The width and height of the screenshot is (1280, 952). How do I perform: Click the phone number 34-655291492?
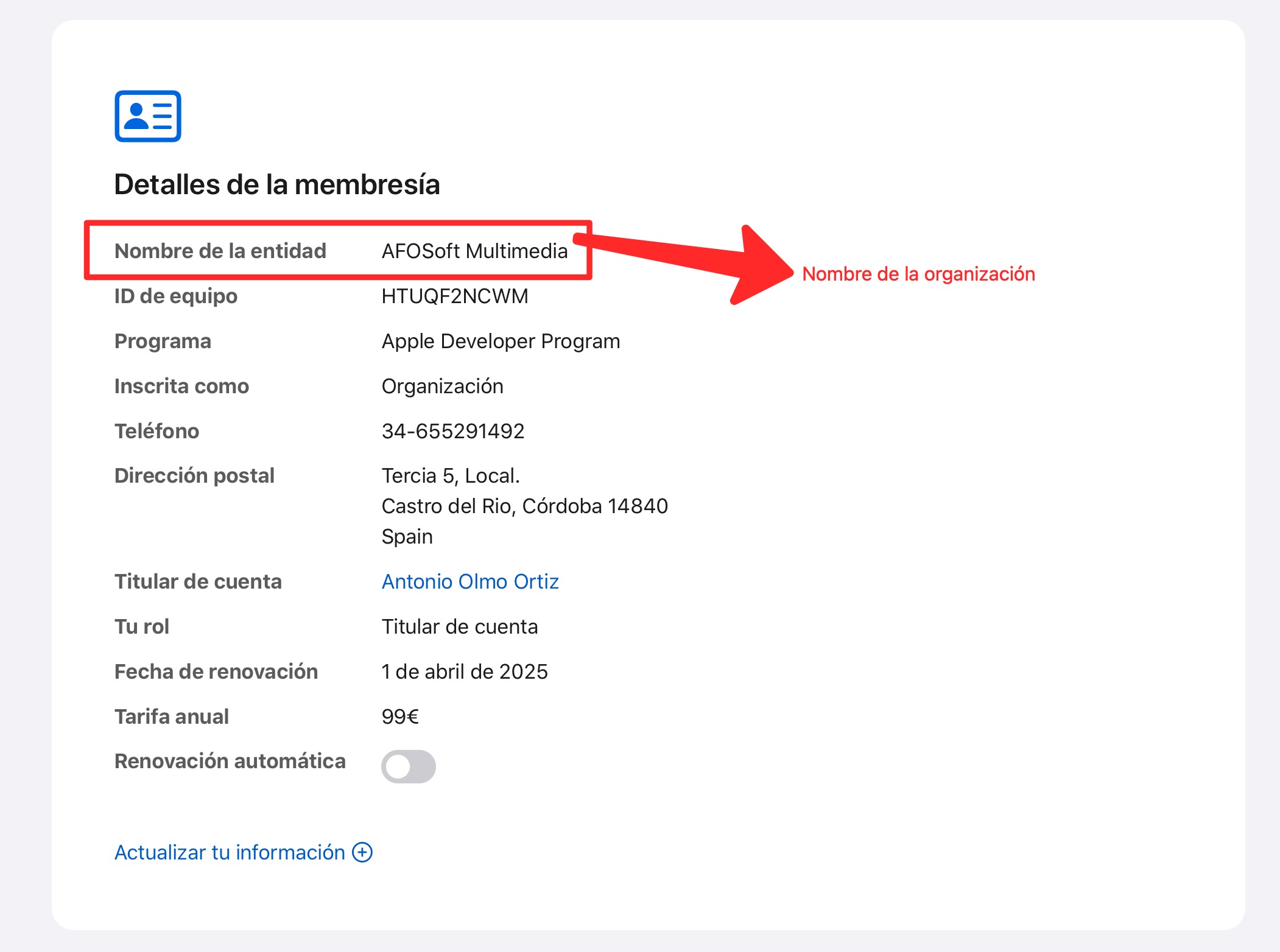point(452,431)
